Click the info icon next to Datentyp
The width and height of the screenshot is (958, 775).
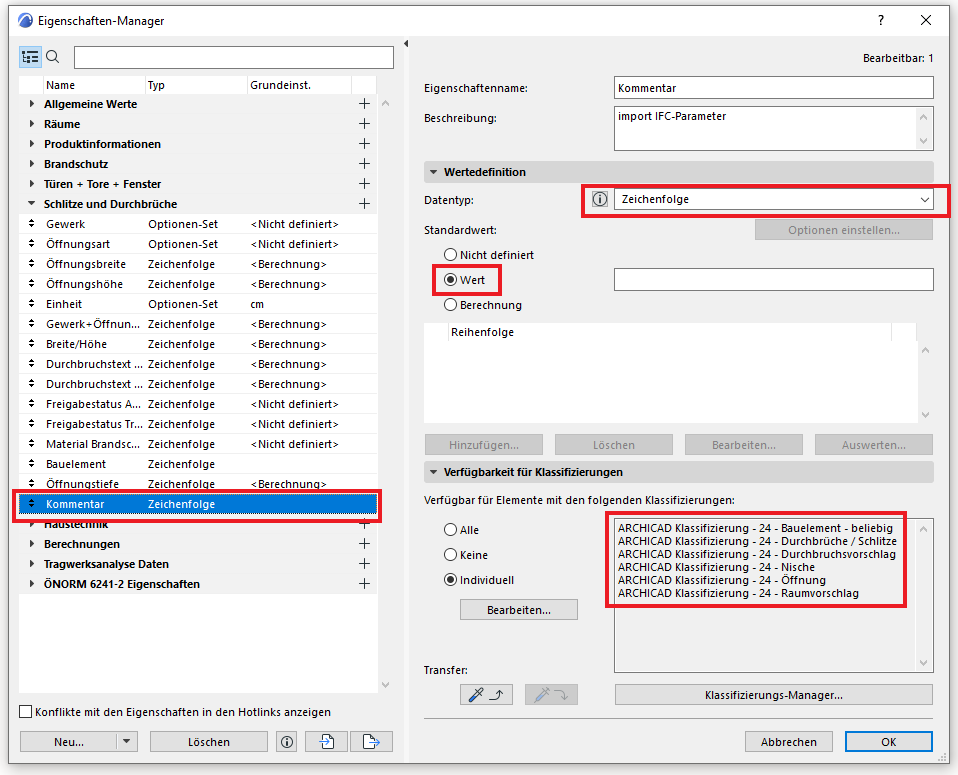[x=599, y=200]
